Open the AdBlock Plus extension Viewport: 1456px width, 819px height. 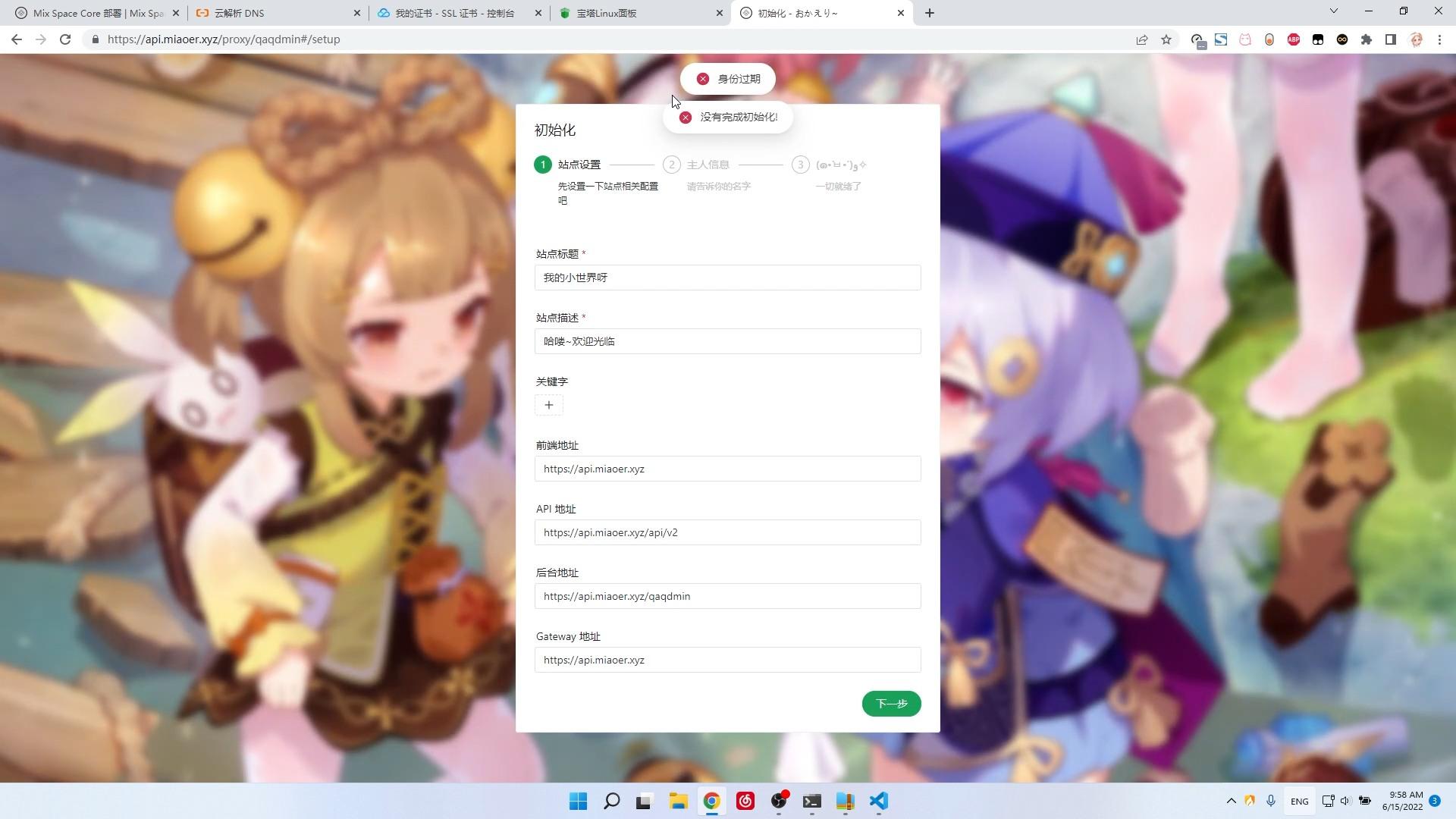coord(1294,39)
